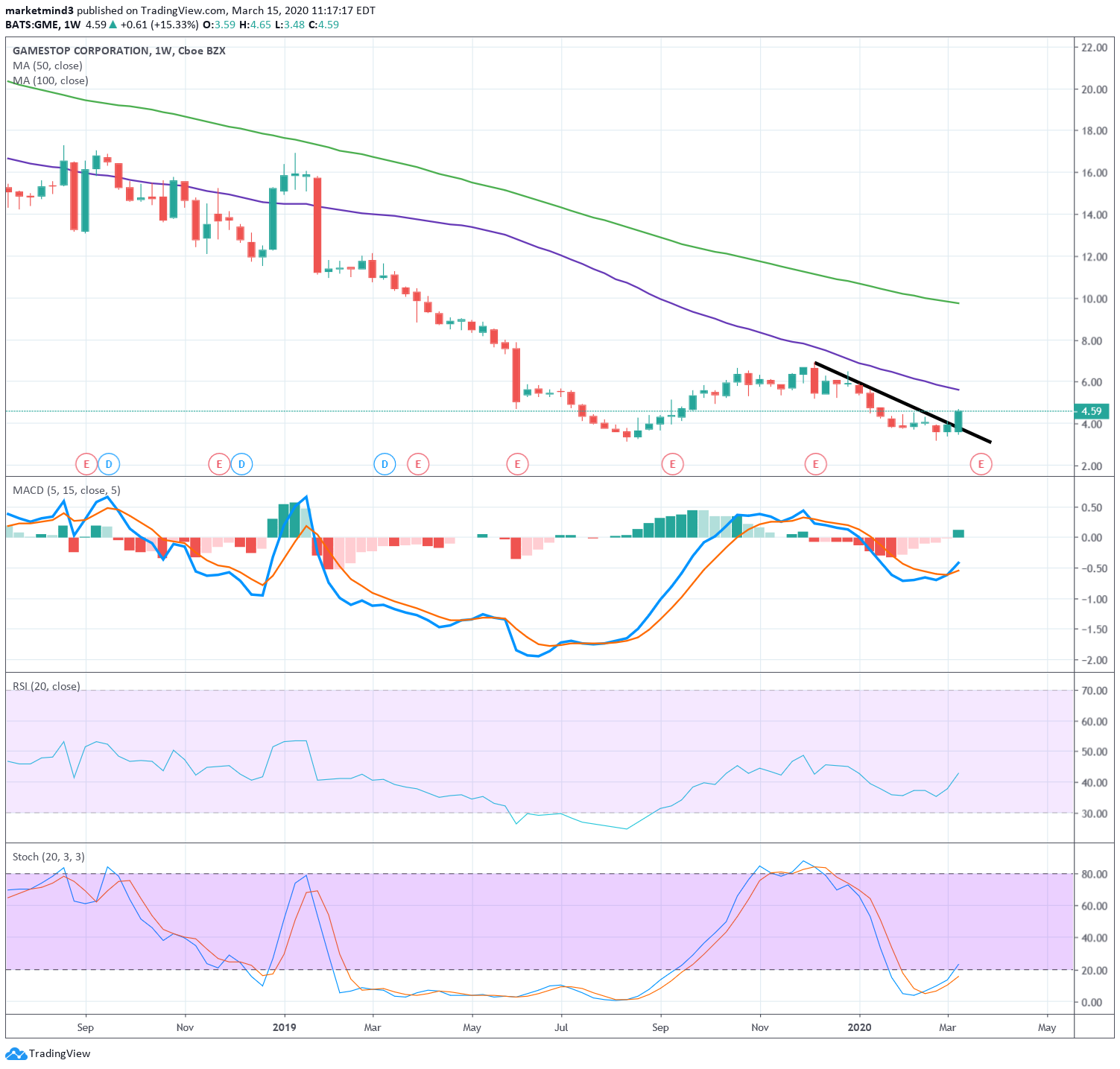Click the earnings E marker before Jul 2019
Viewport: 1120px width, 1069px height.
click(517, 464)
